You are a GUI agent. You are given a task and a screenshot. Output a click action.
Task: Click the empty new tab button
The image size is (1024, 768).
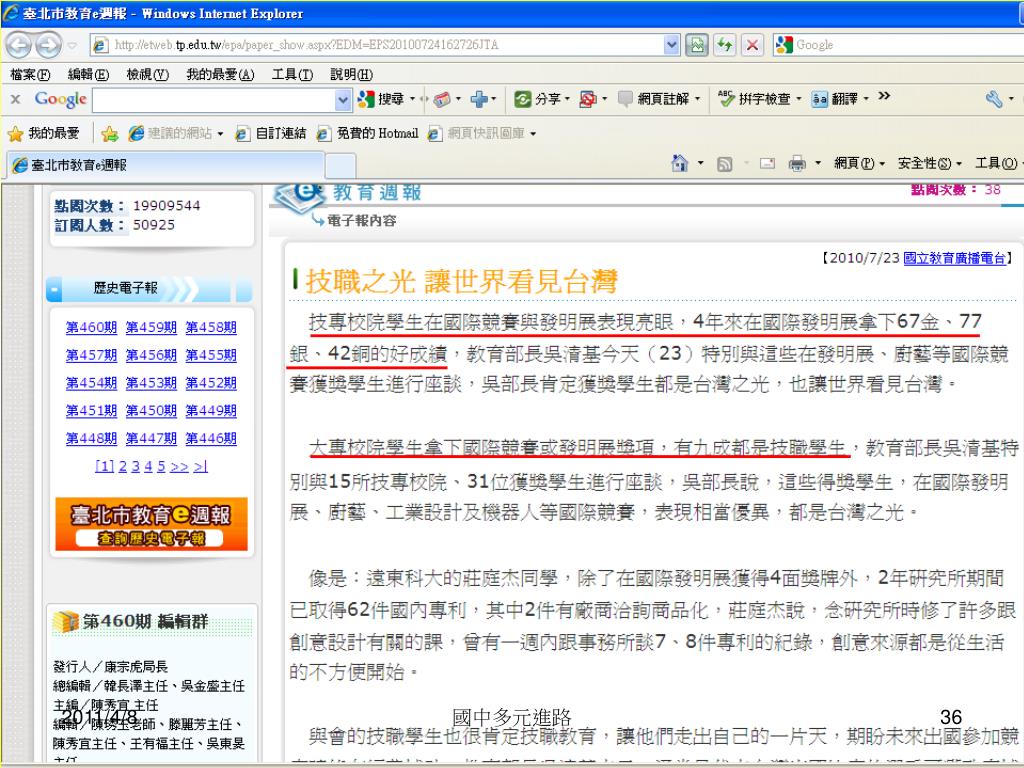[340, 166]
